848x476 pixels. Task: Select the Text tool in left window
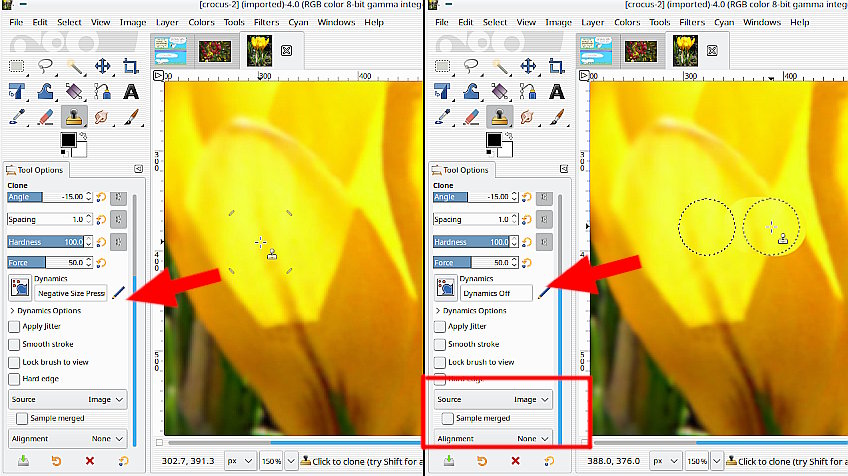click(x=130, y=92)
